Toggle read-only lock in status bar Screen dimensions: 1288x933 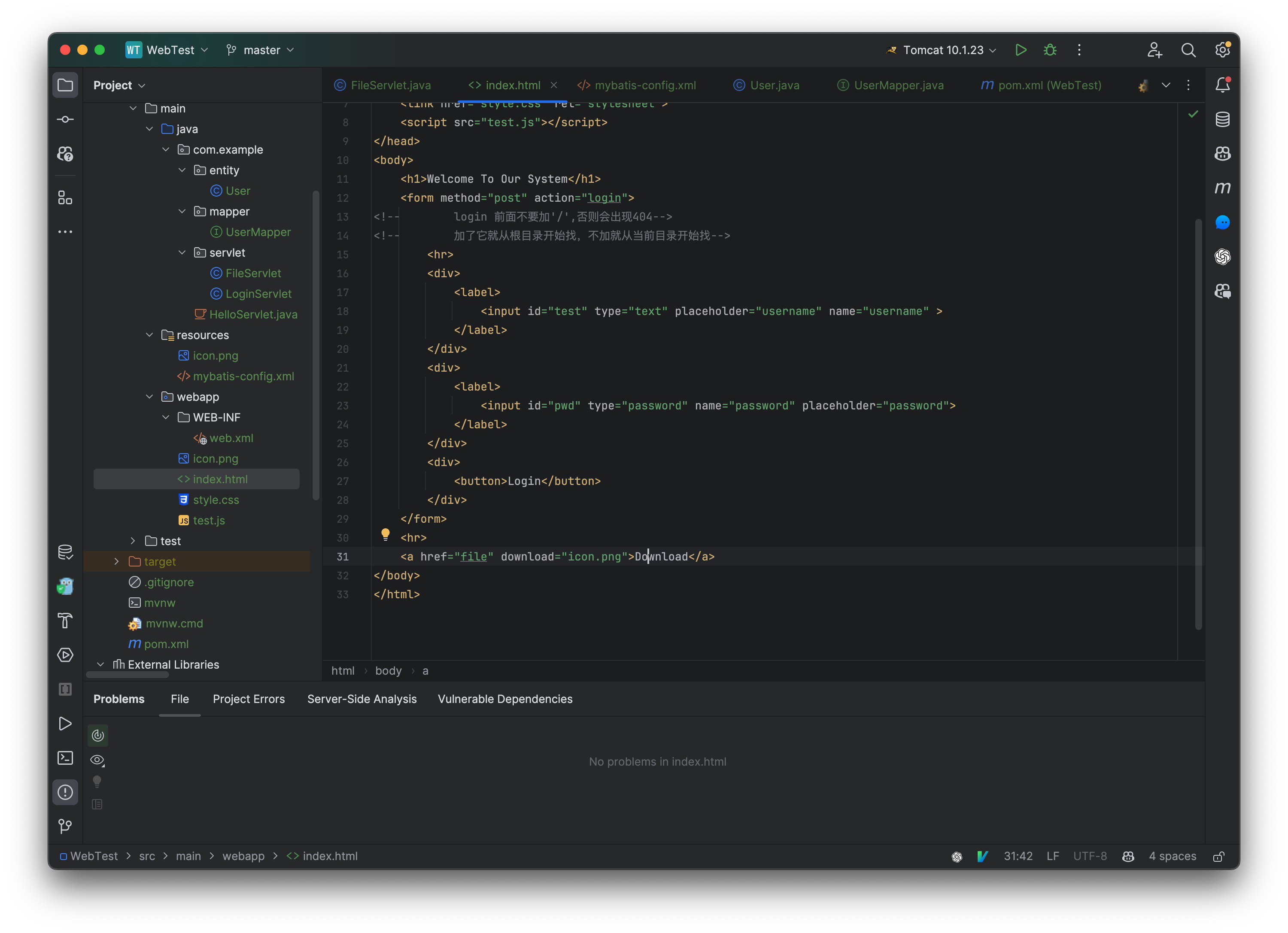[x=1218, y=856]
